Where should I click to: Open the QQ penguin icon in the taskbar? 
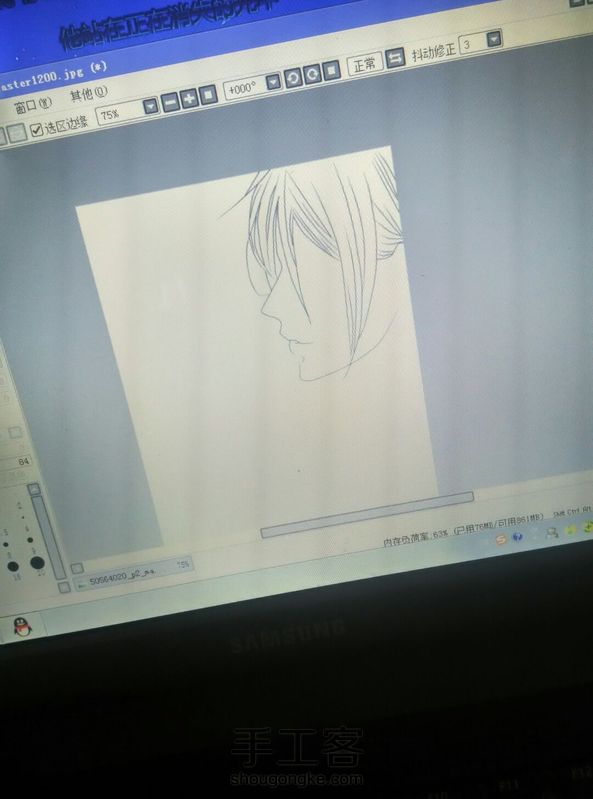[21, 627]
